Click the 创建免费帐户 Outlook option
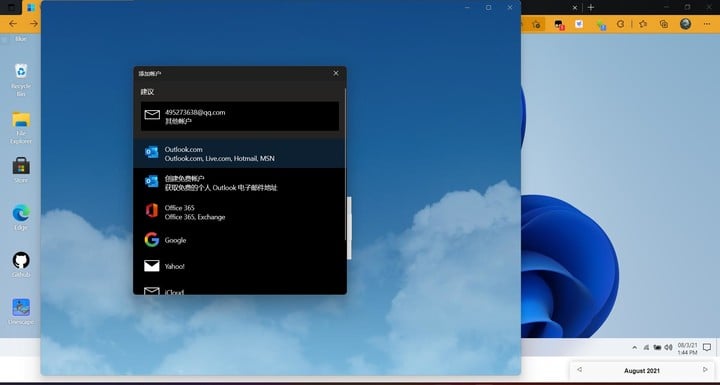Screen dimensions: 720x385 (239, 183)
